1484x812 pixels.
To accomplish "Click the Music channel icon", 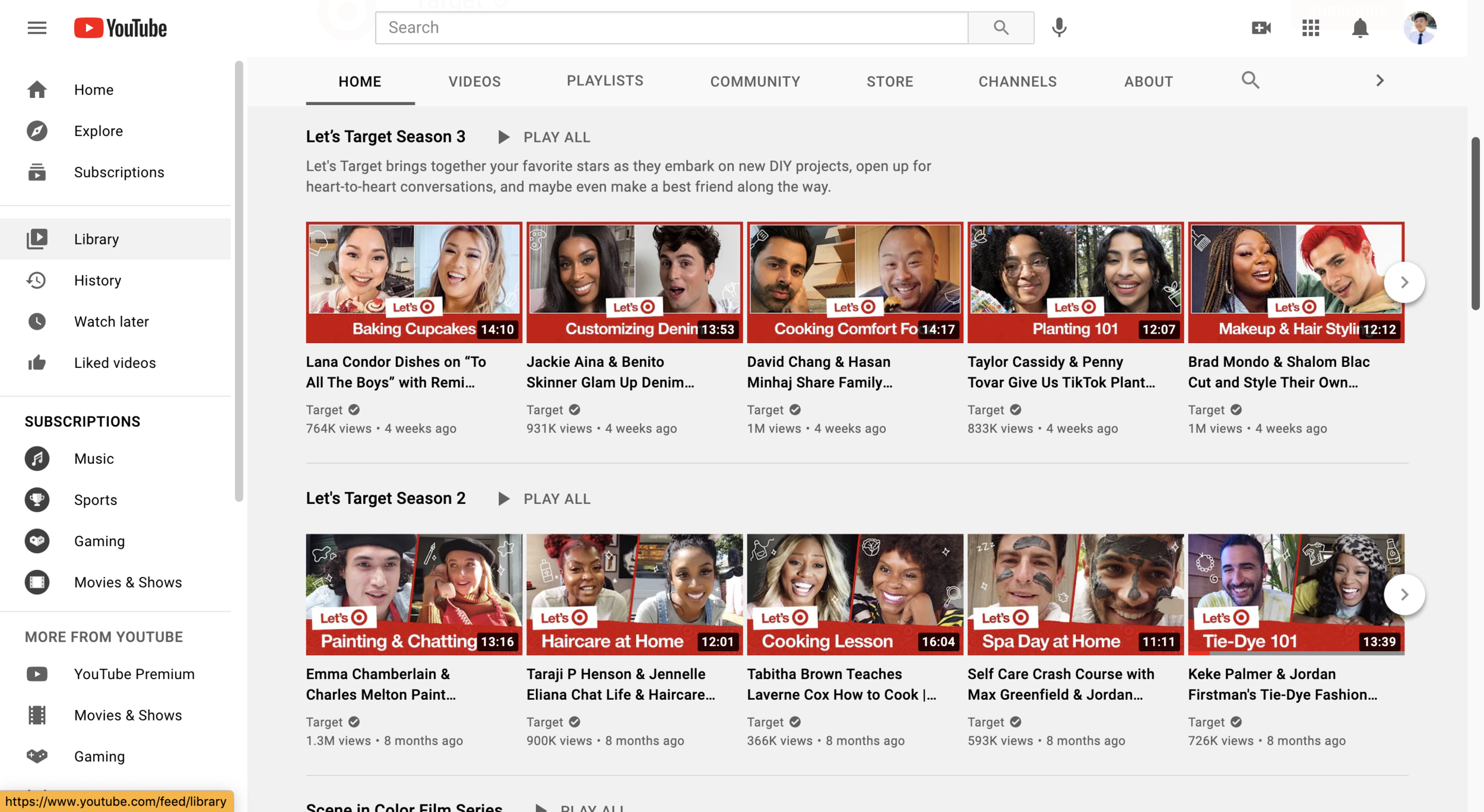I will click(37, 459).
